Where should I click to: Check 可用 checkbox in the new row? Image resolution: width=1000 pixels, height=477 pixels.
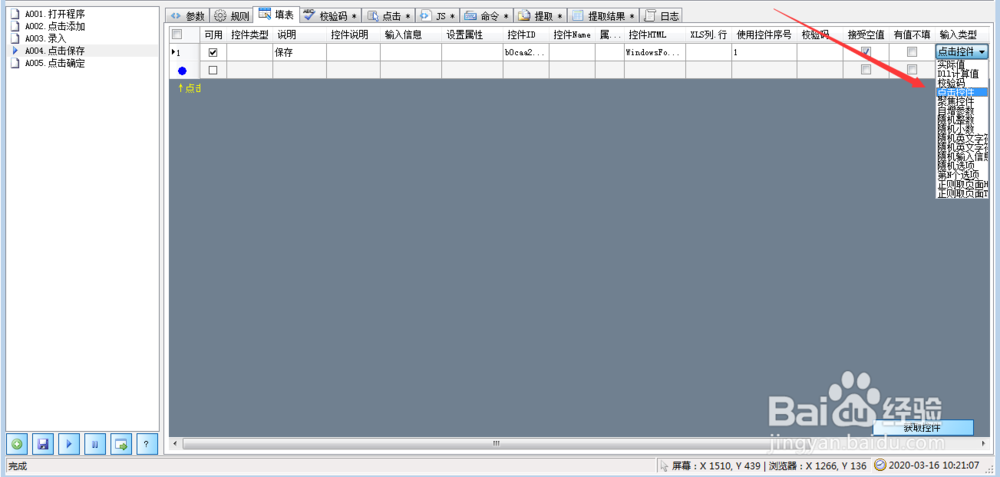coord(213,70)
